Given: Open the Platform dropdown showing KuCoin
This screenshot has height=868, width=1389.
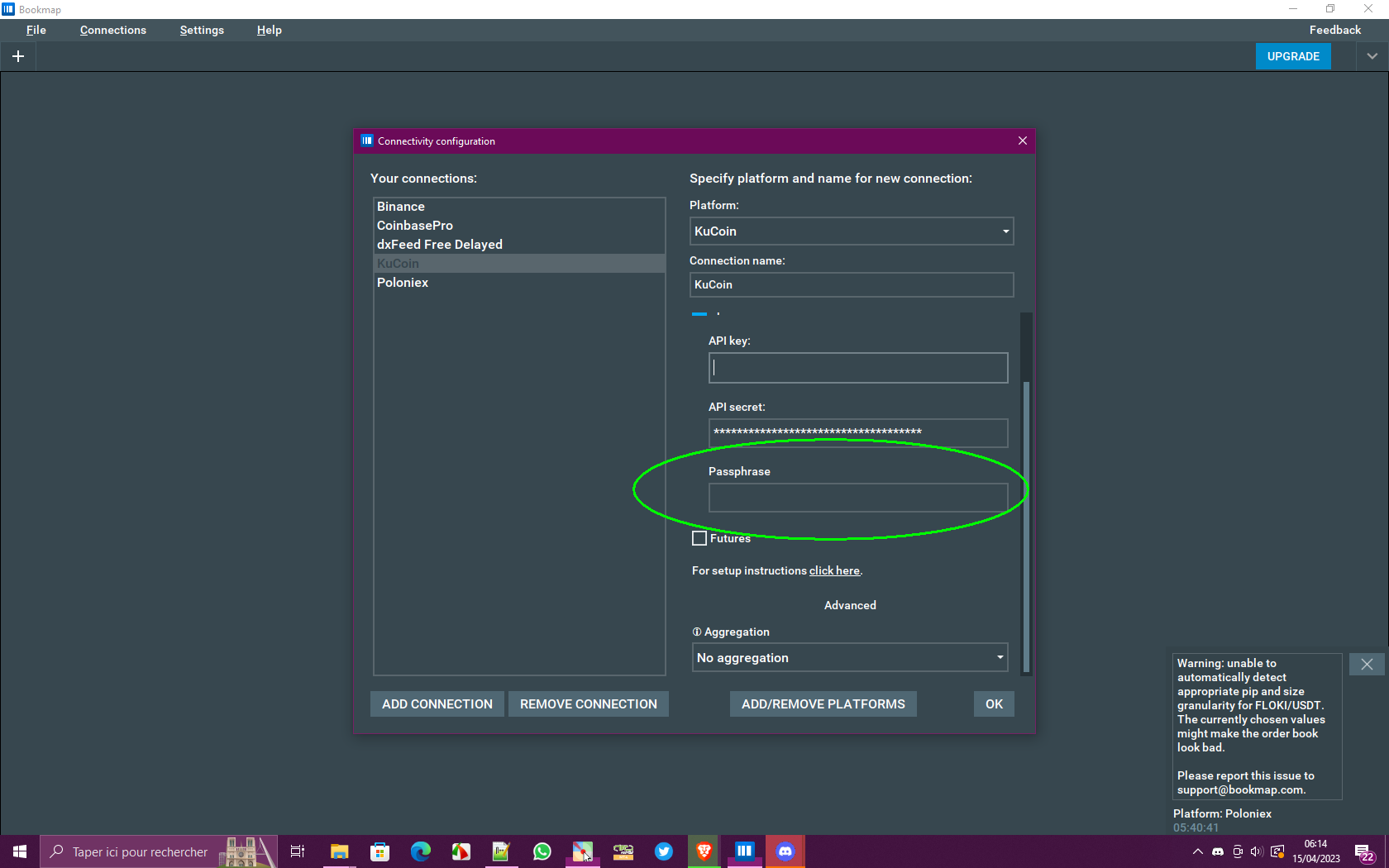Looking at the screenshot, I should [852, 231].
